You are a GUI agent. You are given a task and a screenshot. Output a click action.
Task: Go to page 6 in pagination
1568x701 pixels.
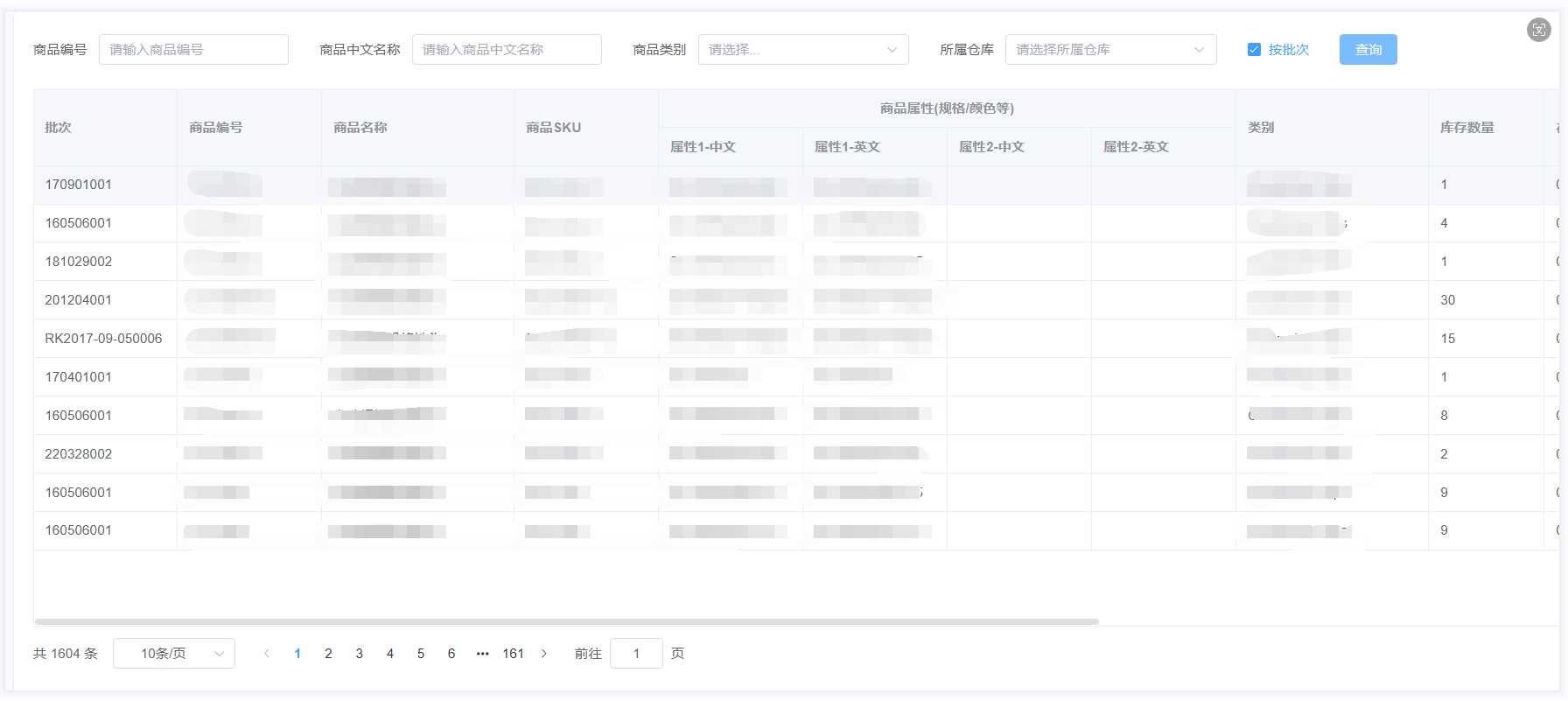pyautogui.click(x=451, y=654)
